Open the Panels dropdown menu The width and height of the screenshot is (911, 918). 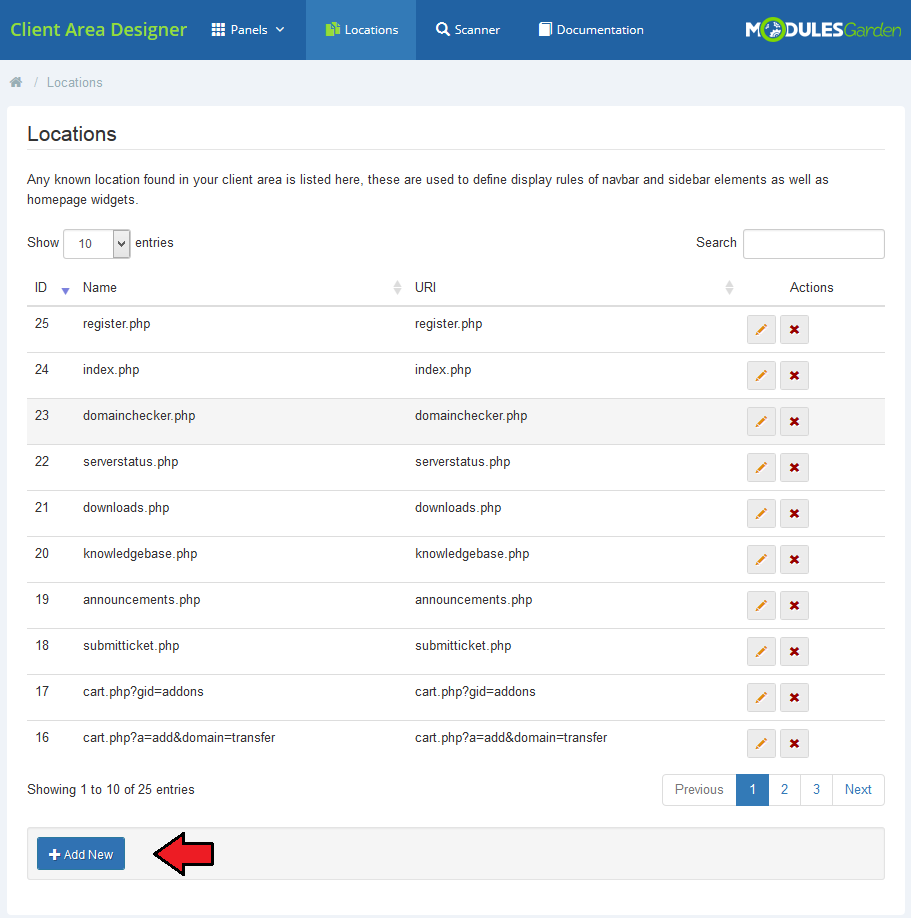248,30
